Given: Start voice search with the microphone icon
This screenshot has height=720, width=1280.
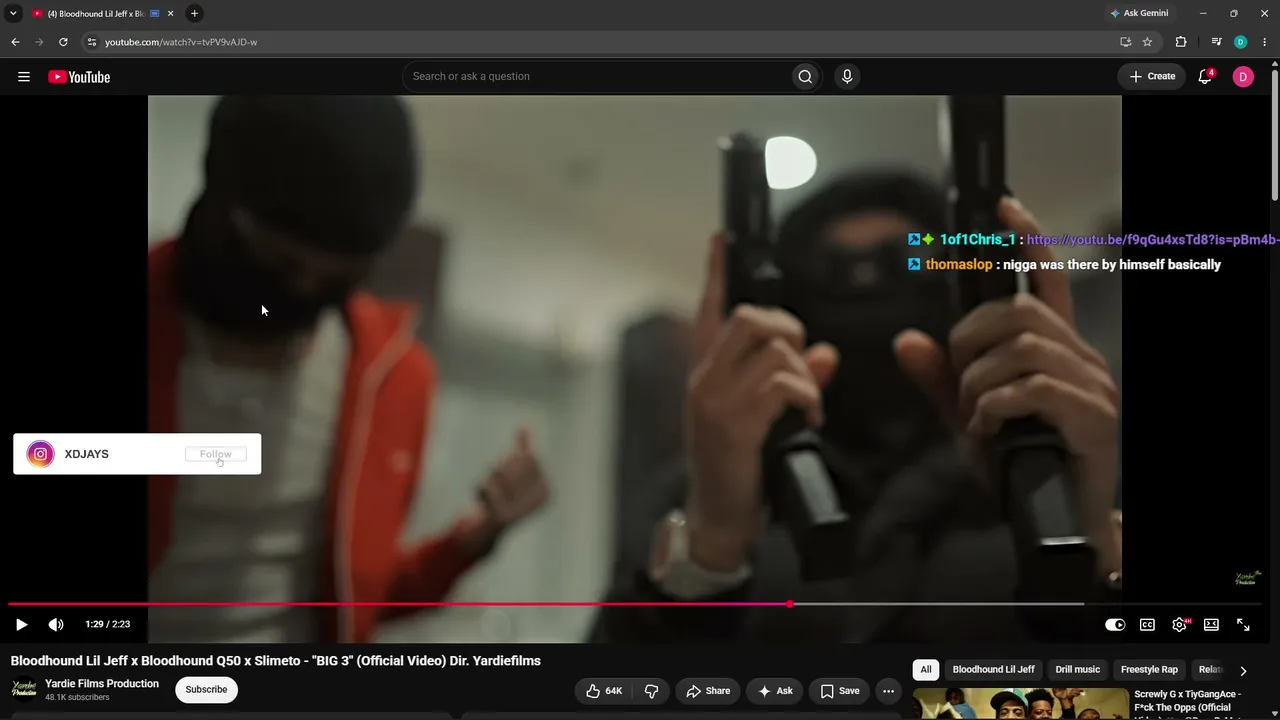Looking at the screenshot, I should pyautogui.click(x=847, y=77).
